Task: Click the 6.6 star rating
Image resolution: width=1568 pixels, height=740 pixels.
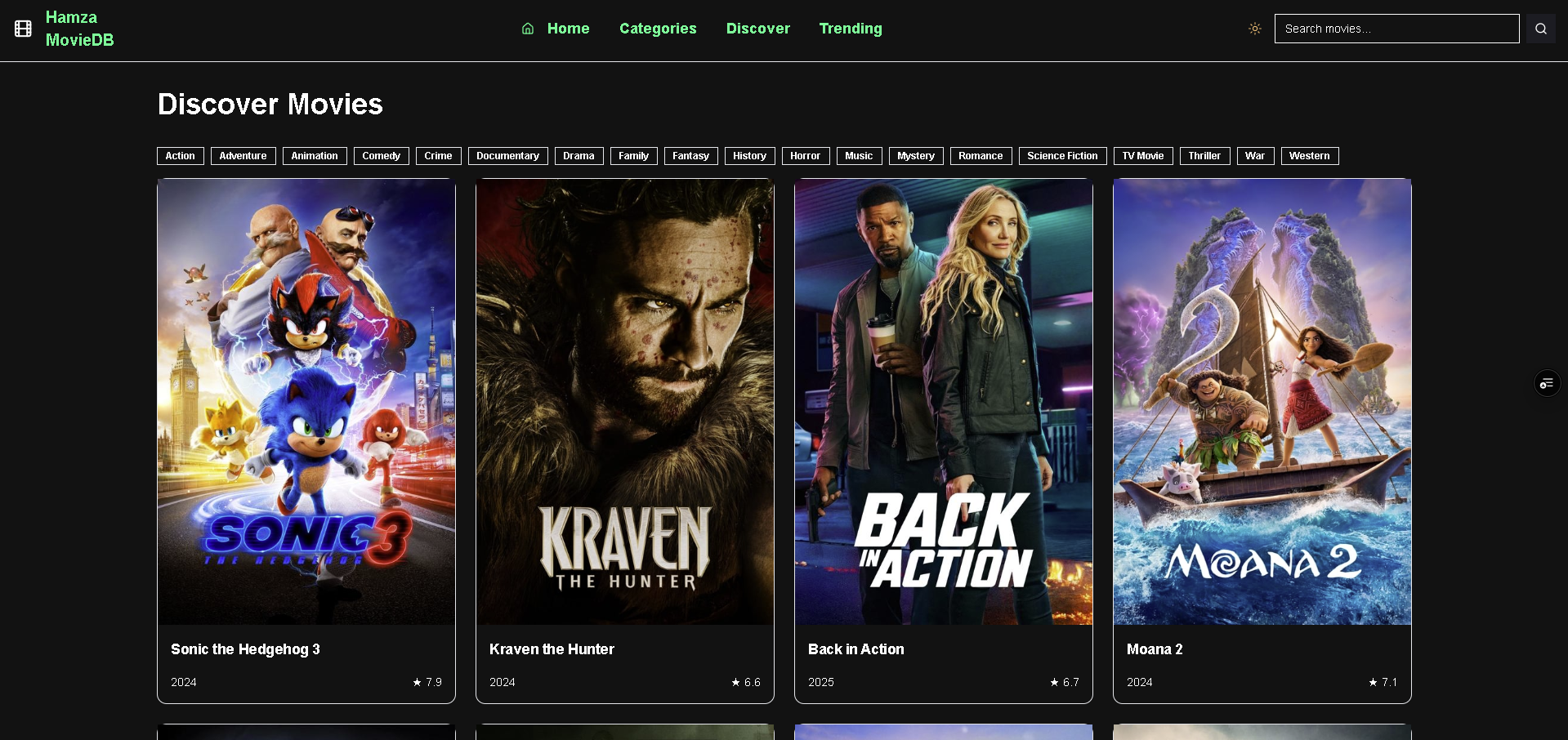Action: coord(746,682)
